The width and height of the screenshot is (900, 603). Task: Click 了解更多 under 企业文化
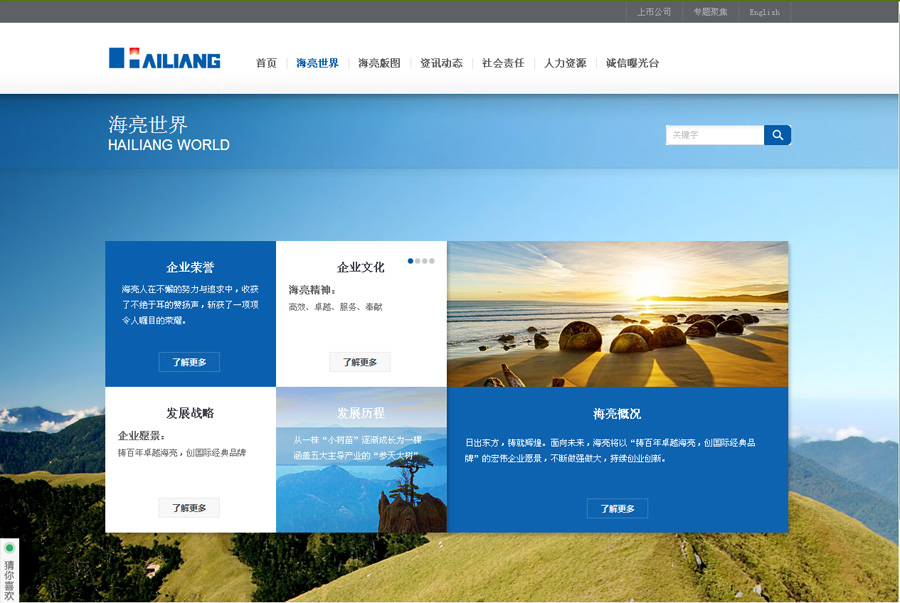tap(360, 362)
